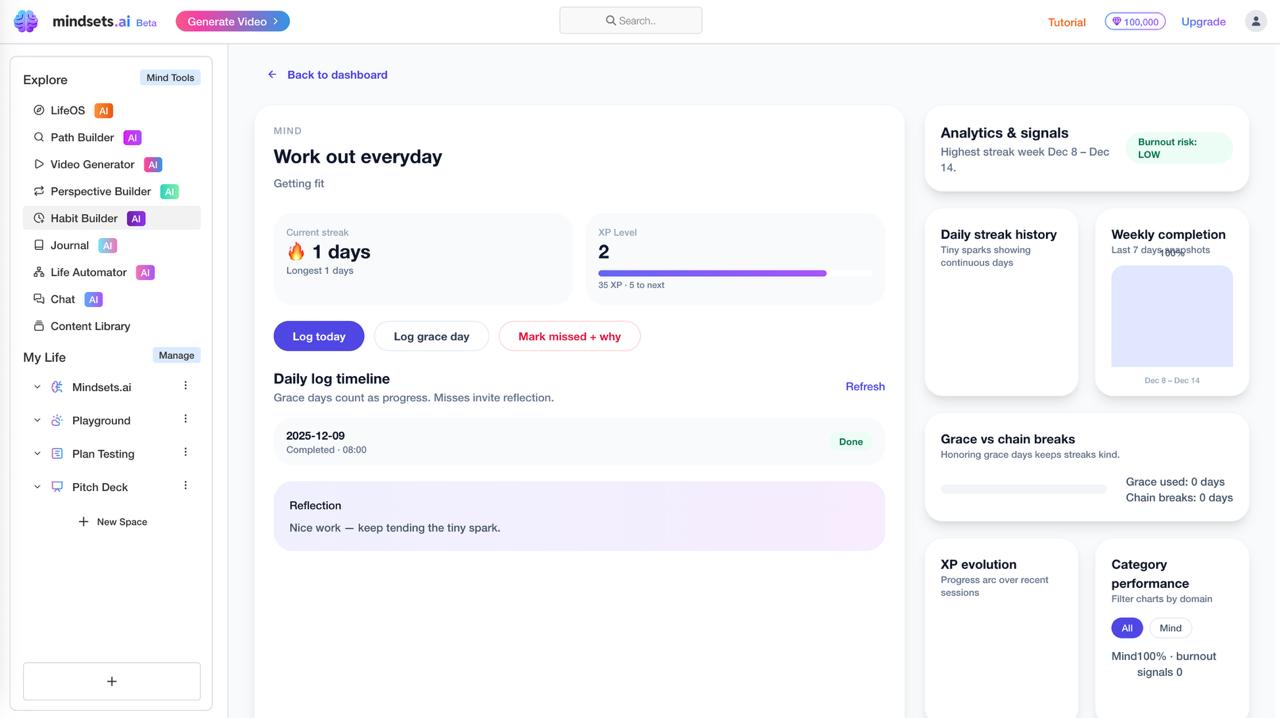
Task: Click the Life Automator icon
Action: click(x=39, y=272)
